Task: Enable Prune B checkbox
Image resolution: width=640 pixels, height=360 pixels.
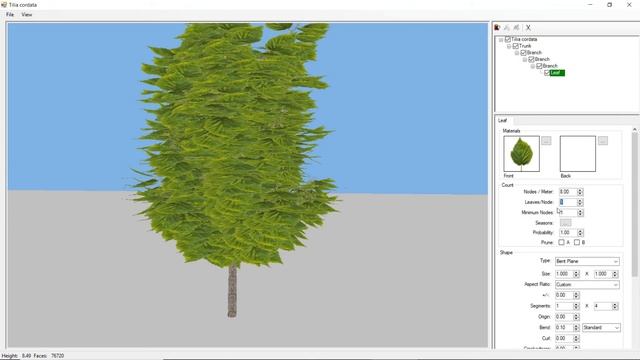Action: [577, 242]
